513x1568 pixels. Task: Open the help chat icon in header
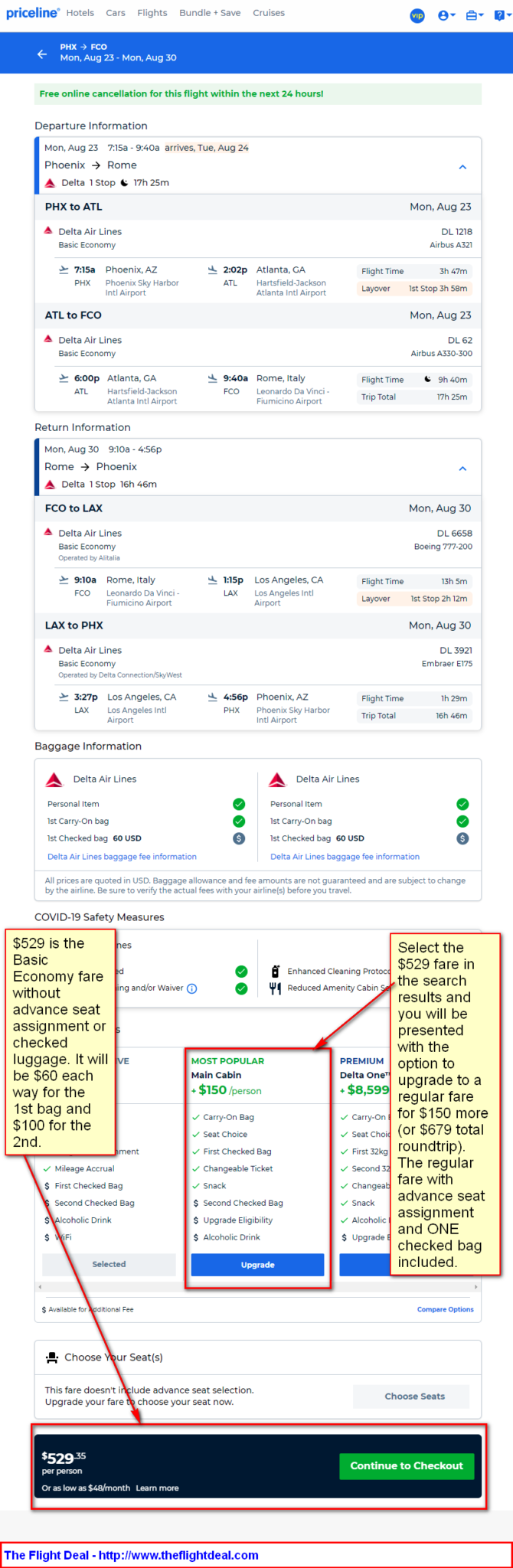[499, 15]
